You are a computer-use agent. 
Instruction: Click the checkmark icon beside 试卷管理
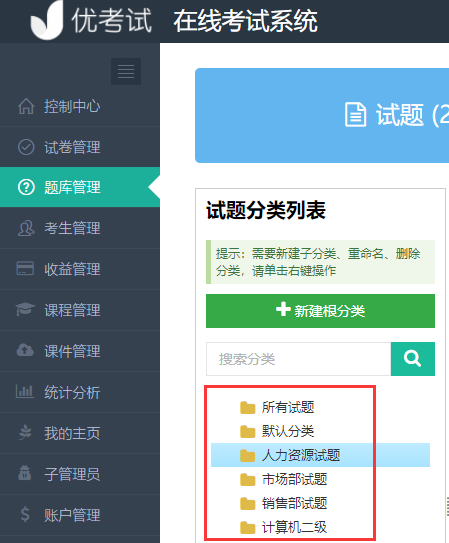(x=26, y=147)
